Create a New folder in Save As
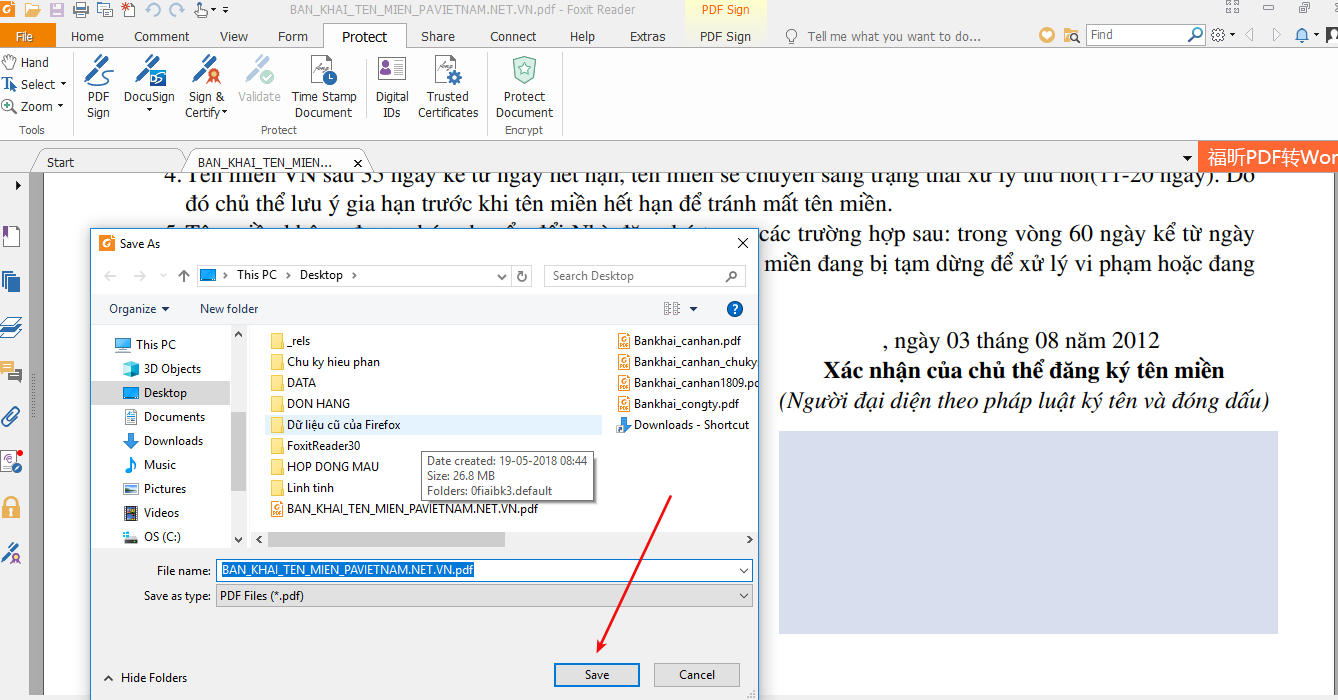 pyautogui.click(x=229, y=309)
